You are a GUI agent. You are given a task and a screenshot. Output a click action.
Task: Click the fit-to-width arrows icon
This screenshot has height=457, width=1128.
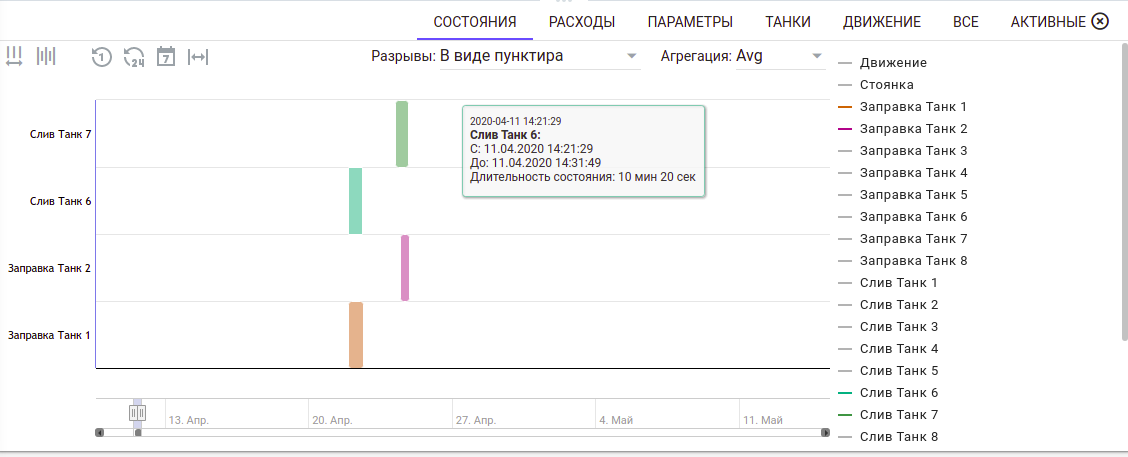click(x=198, y=57)
